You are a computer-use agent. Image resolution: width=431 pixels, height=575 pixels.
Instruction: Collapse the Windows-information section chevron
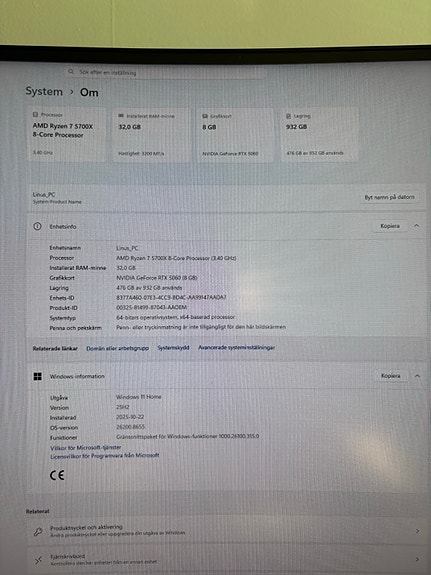pyautogui.click(x=417, y=376)
